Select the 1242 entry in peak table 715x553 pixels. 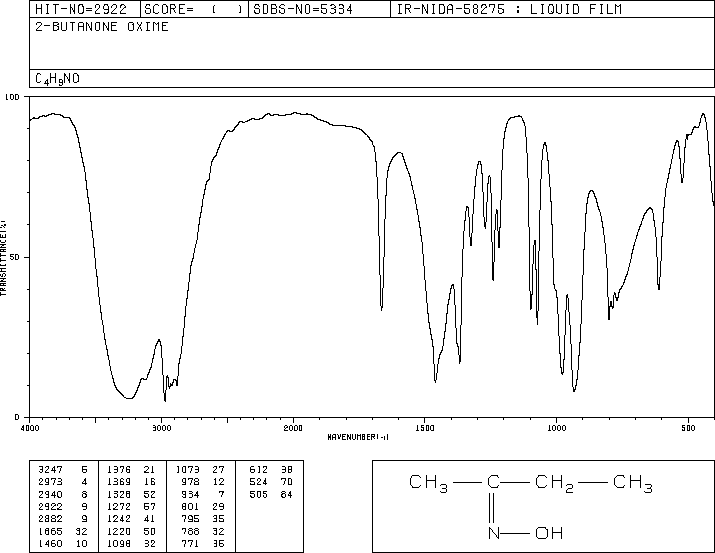coord(131,519)
